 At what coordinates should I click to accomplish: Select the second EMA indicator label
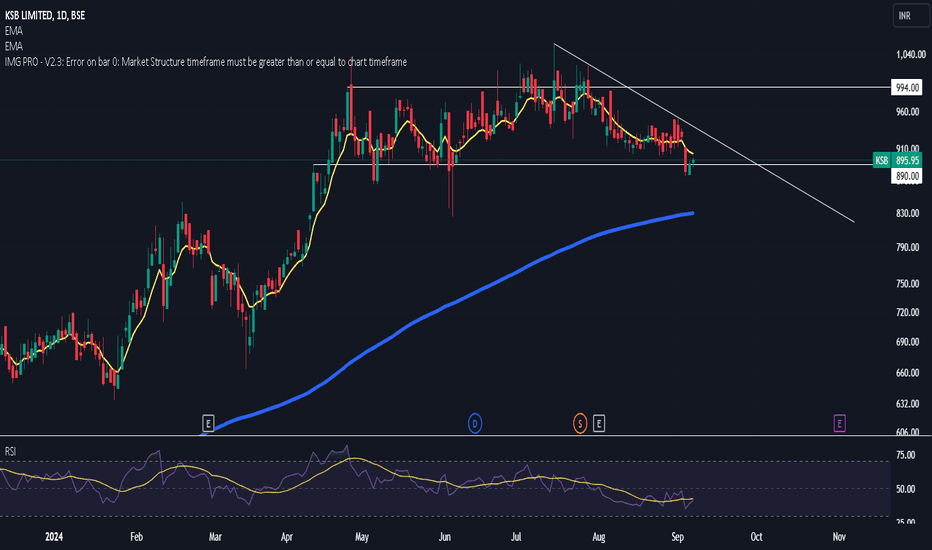point(14,46)
